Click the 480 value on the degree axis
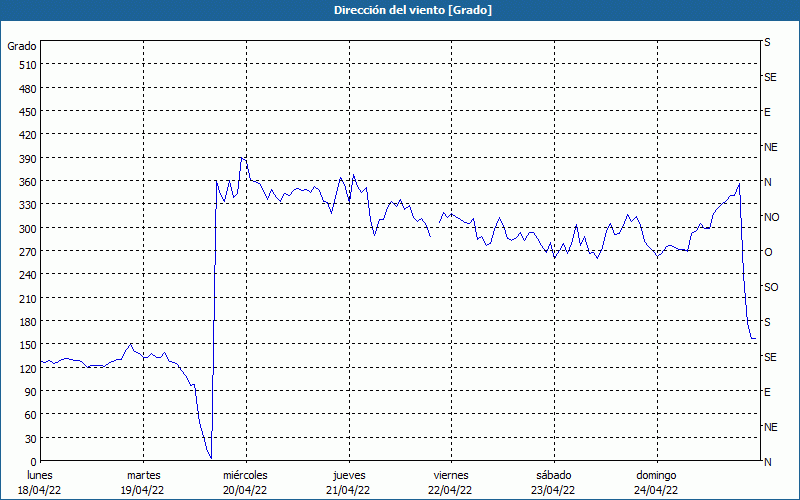Image resolution: width=800 pixels, height=500 pixels. 28,89
